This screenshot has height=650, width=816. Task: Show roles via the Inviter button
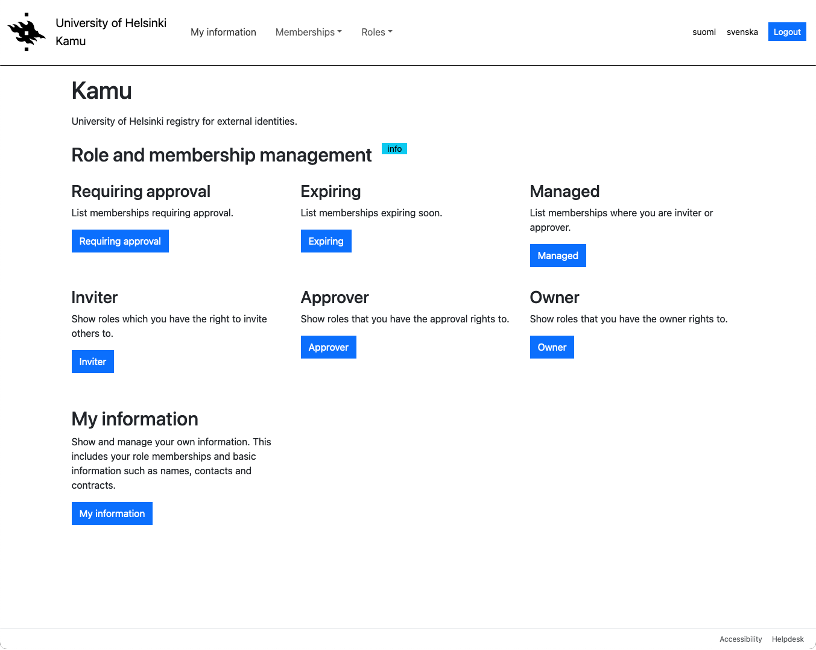click(x=93, y=362)
